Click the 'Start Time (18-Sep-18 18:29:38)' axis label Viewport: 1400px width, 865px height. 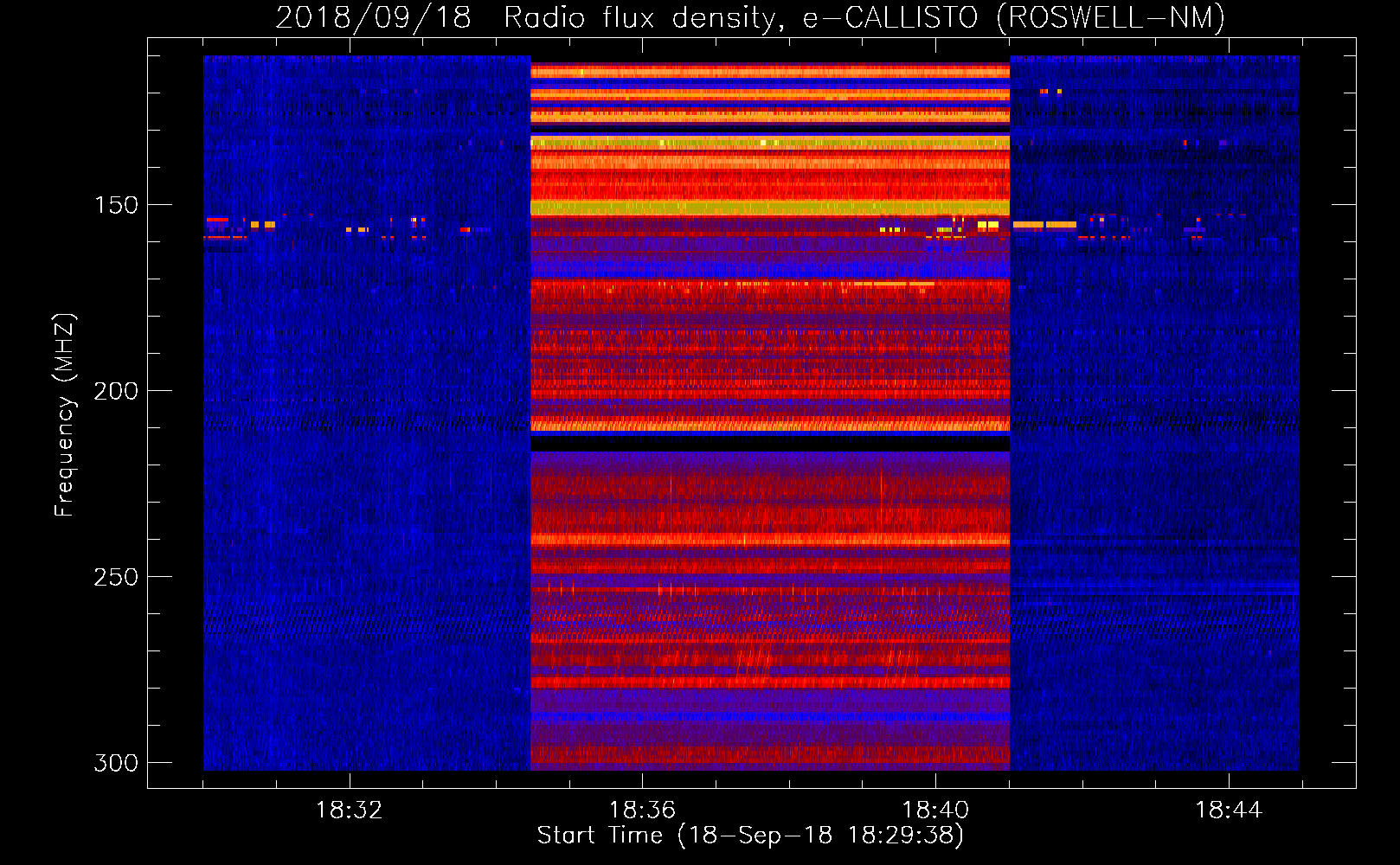(750, 836)
